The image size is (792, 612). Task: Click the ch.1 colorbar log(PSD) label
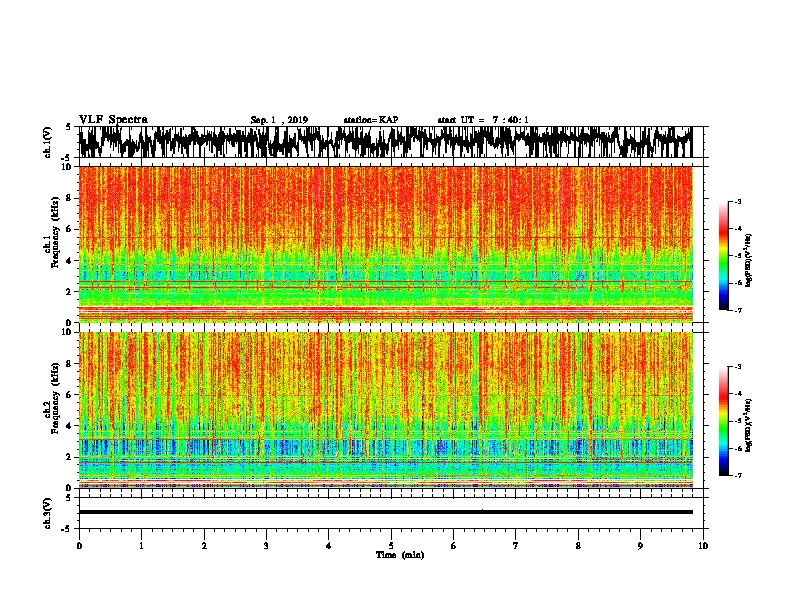(749, 261)
